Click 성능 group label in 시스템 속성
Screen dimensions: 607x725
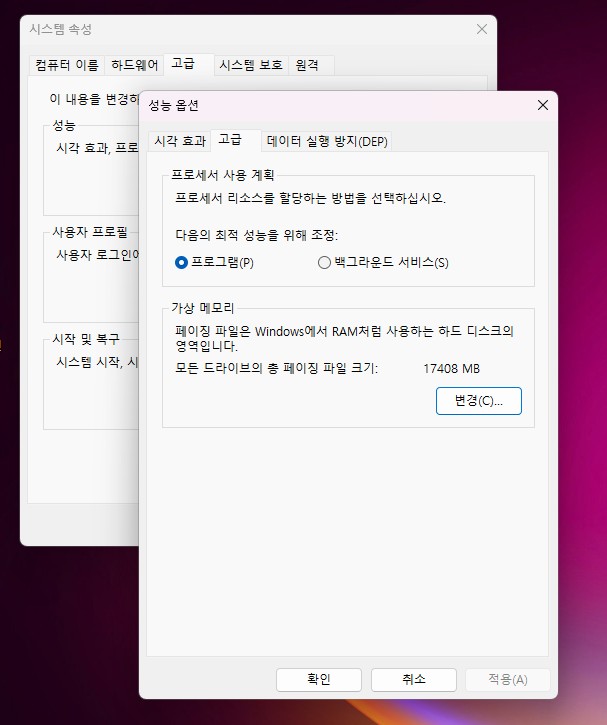[x=64, y=125]
